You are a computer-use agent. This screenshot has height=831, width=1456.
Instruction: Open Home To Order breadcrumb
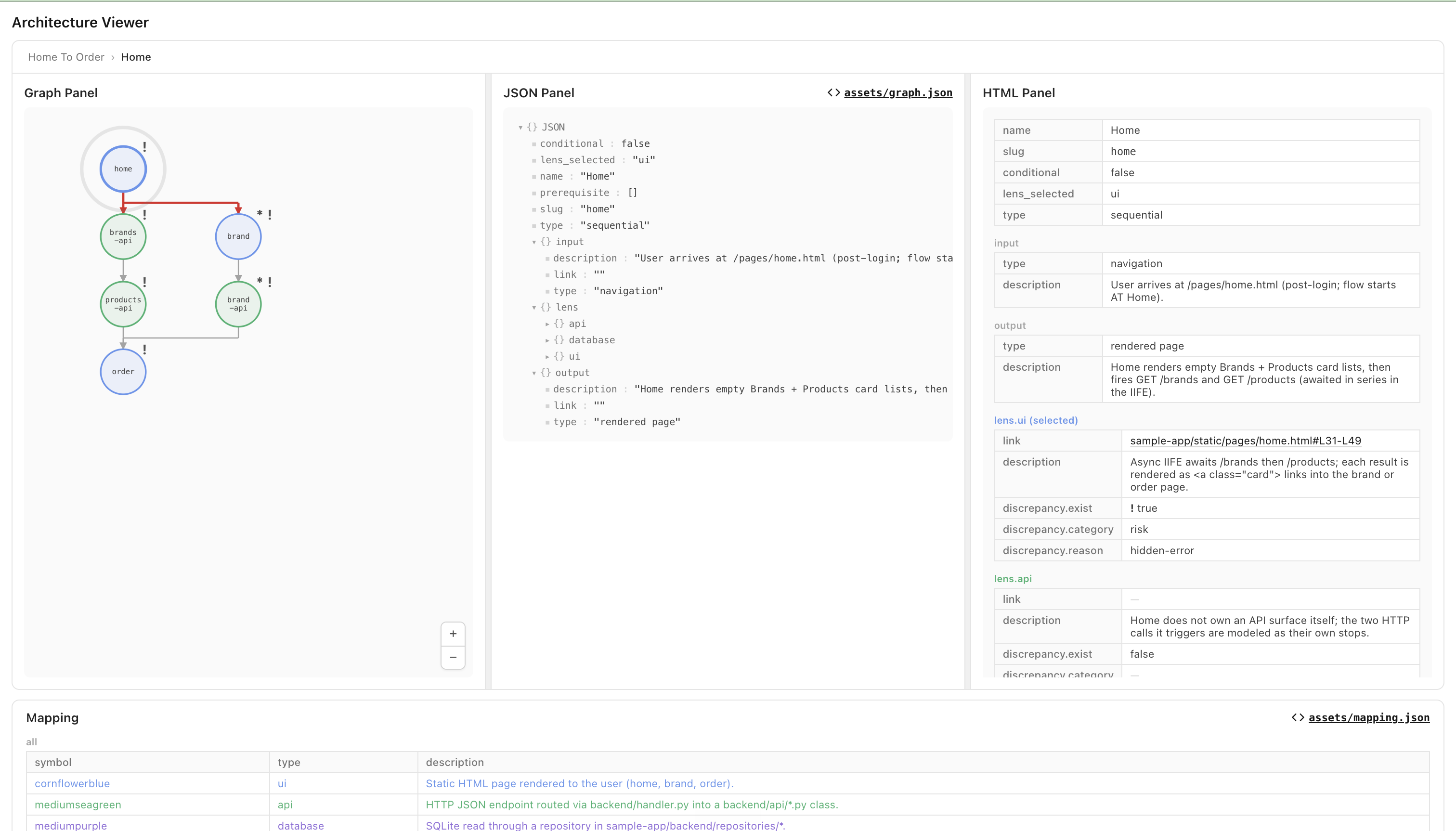66,57
